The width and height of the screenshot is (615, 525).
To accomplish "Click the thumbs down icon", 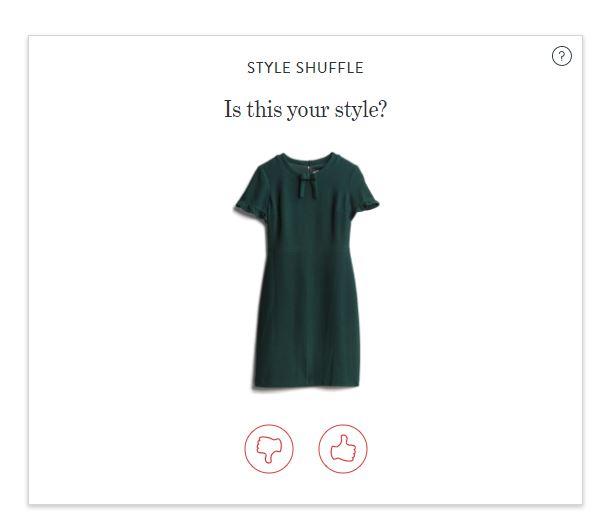I will point(269,447).
